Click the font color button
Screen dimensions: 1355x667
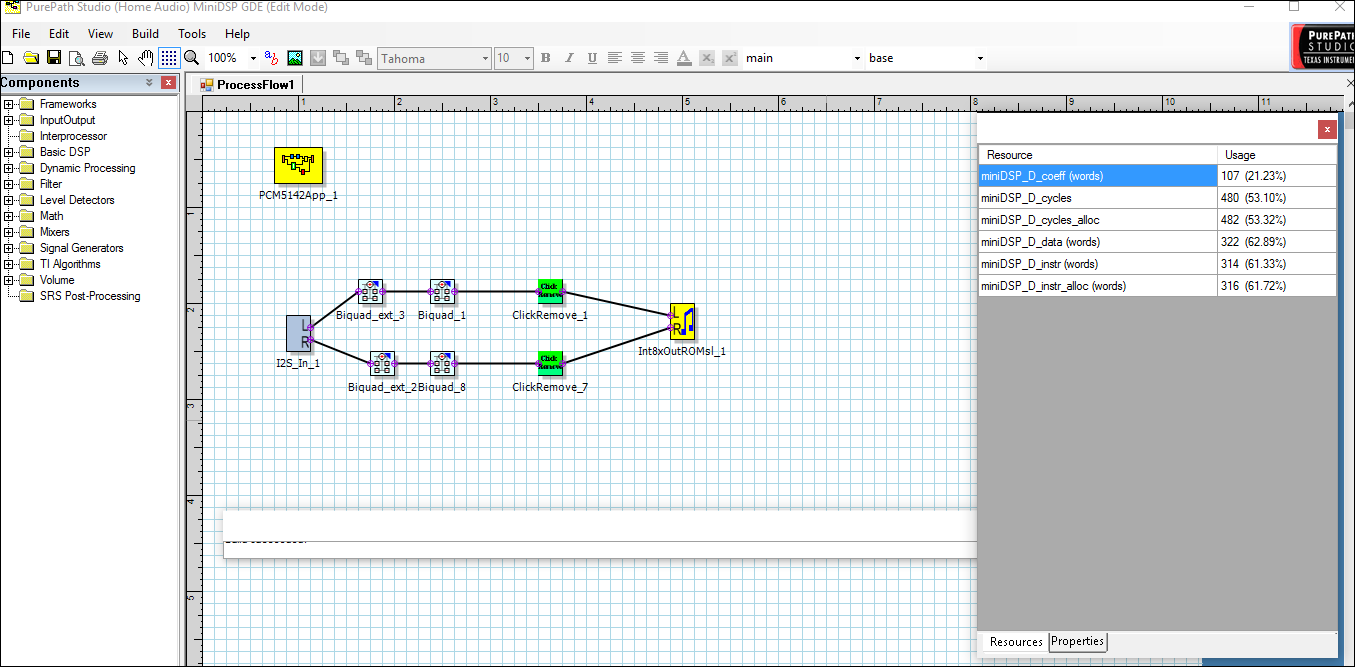coord(684,58)
